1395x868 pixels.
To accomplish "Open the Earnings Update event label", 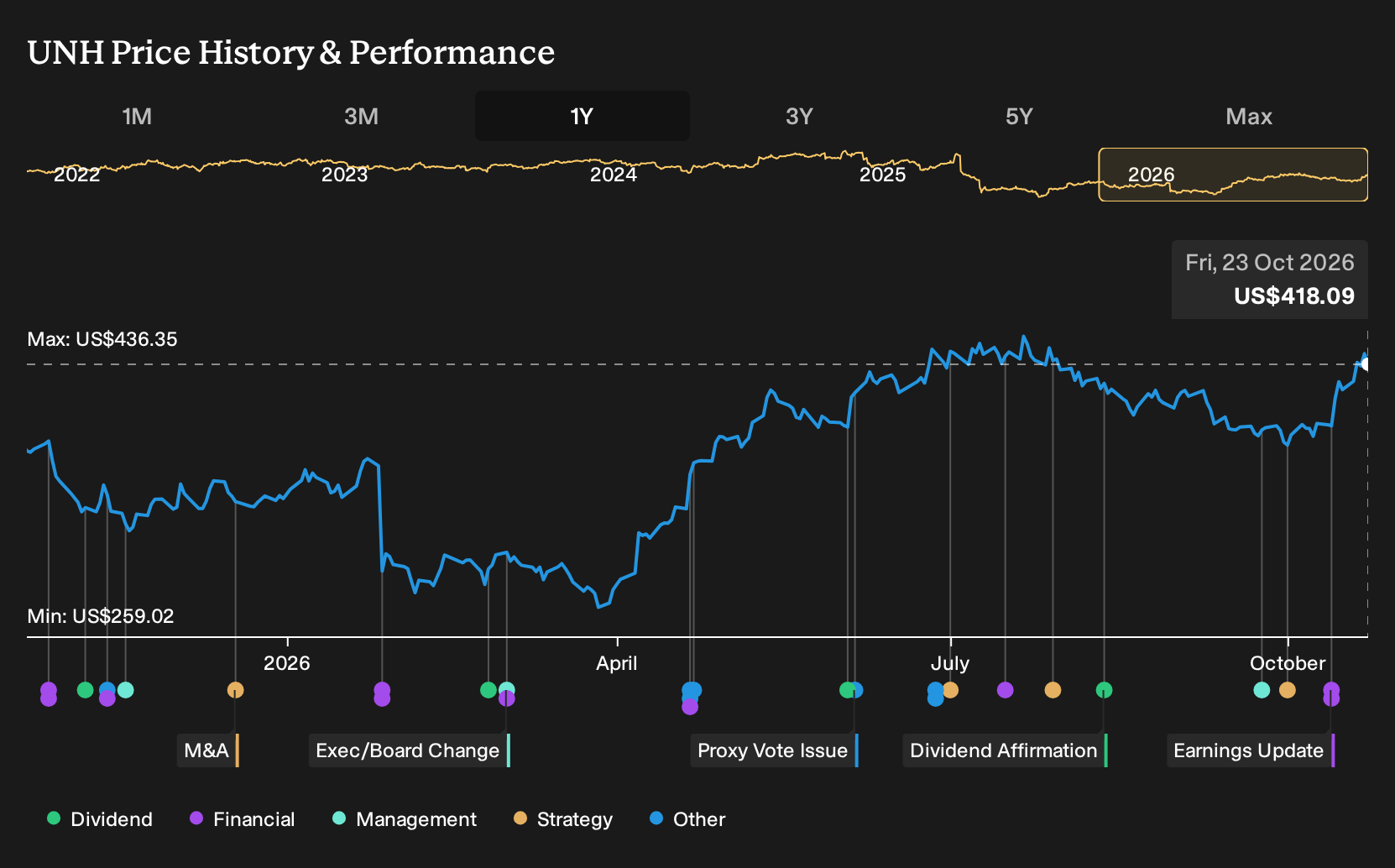I will [x=1251, y=750].
